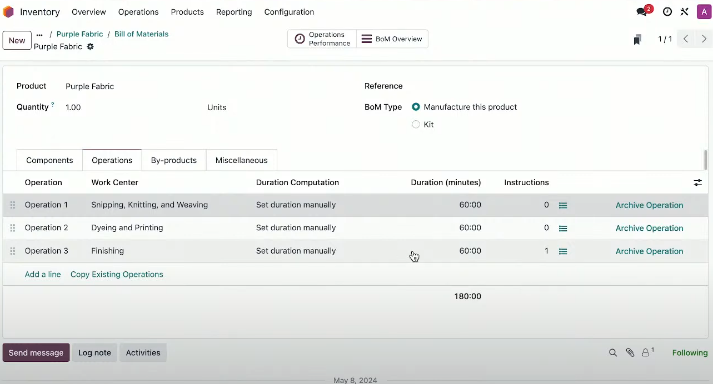Open the Products menu
Screen dimensions: 713x384
tap(187, 12)
